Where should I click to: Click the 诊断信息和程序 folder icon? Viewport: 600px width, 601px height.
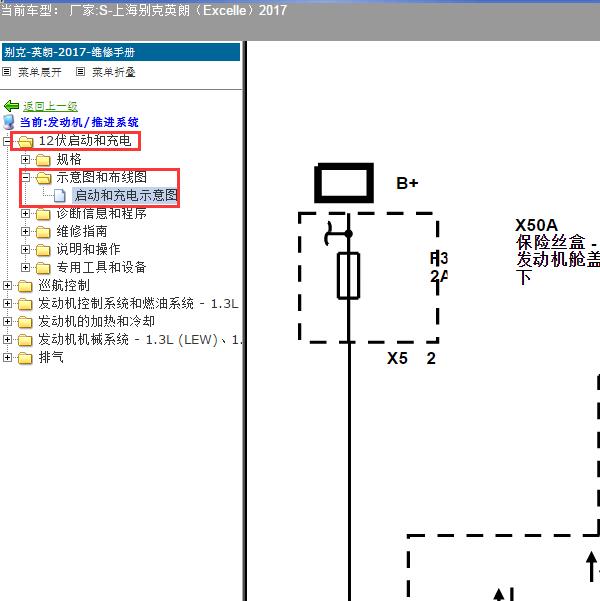[43, 214]
